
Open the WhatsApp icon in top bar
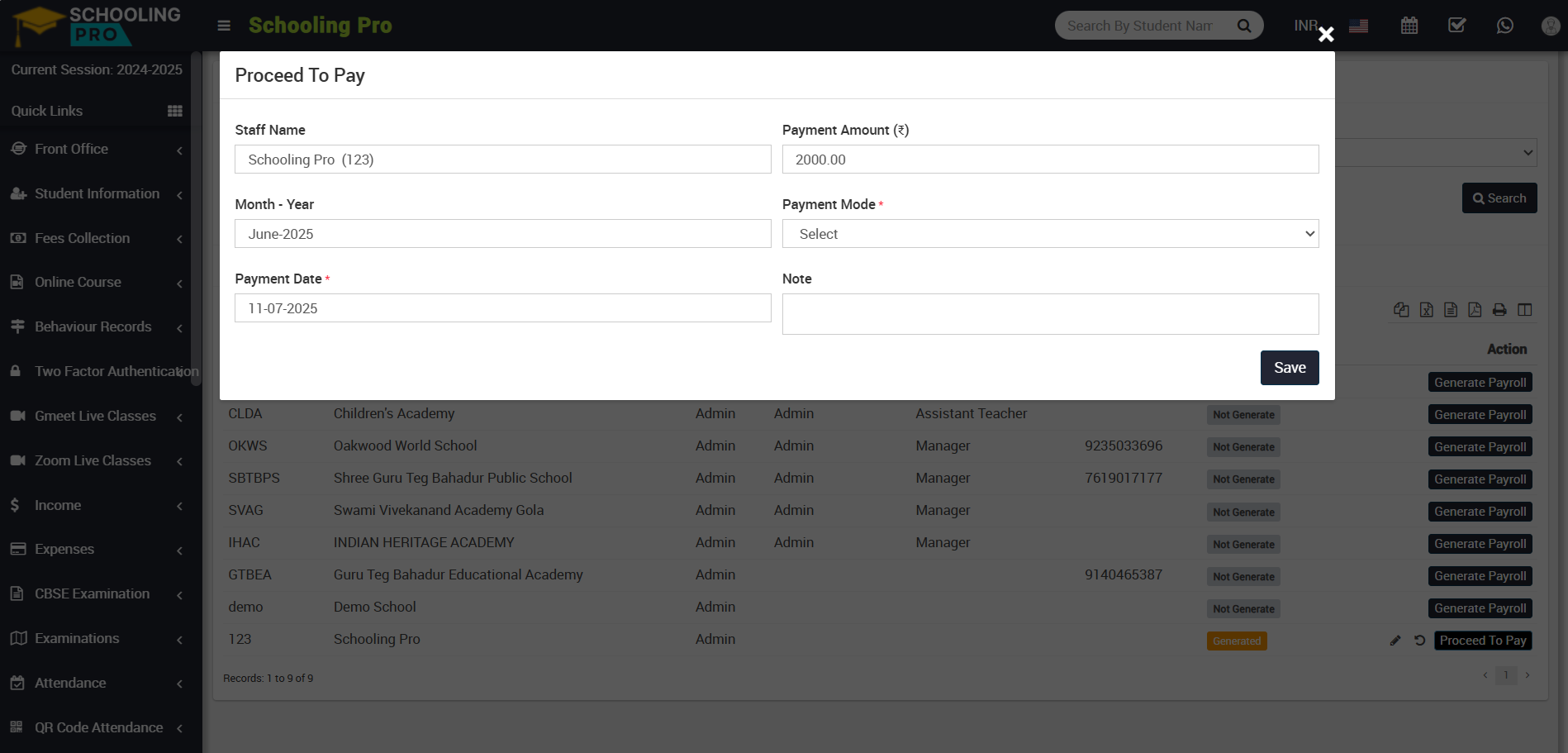1505,26
